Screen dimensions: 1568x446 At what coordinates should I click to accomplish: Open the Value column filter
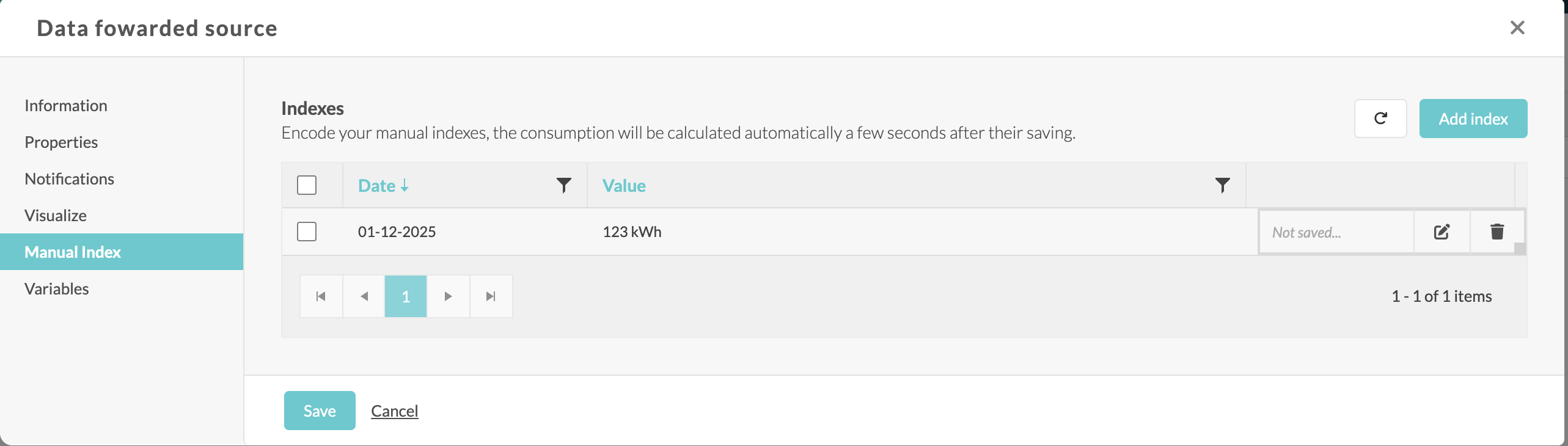1222,185
